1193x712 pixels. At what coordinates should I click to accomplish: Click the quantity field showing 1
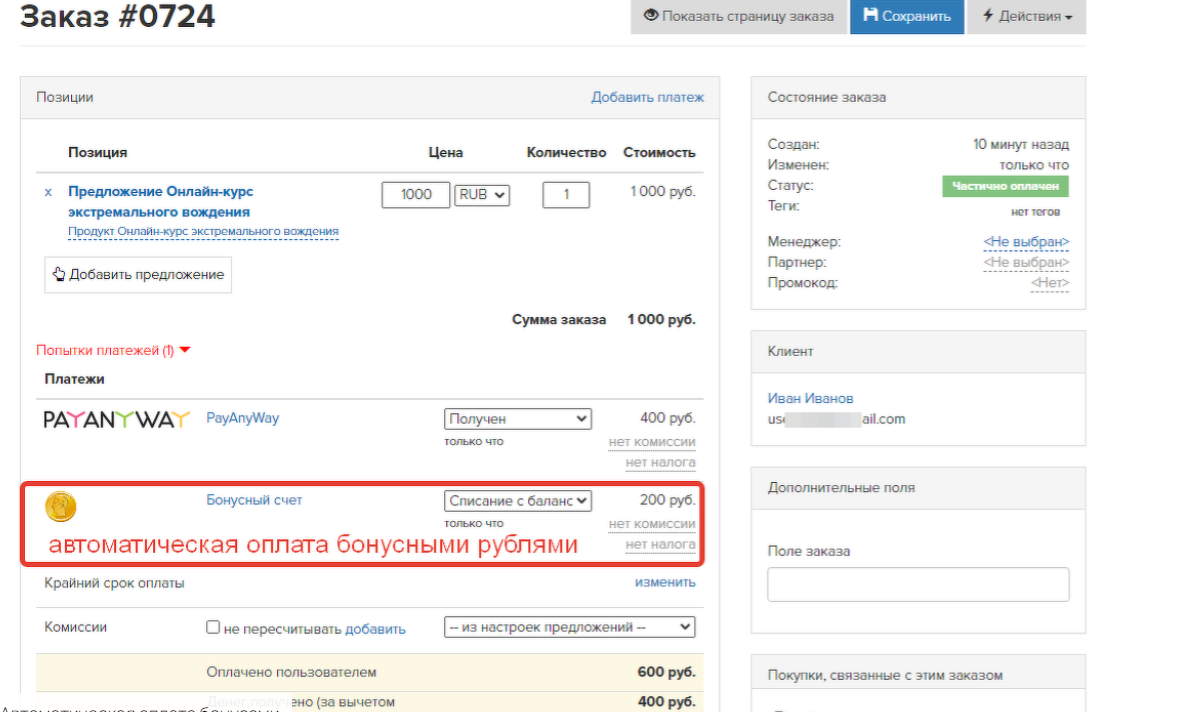point(566,195)
